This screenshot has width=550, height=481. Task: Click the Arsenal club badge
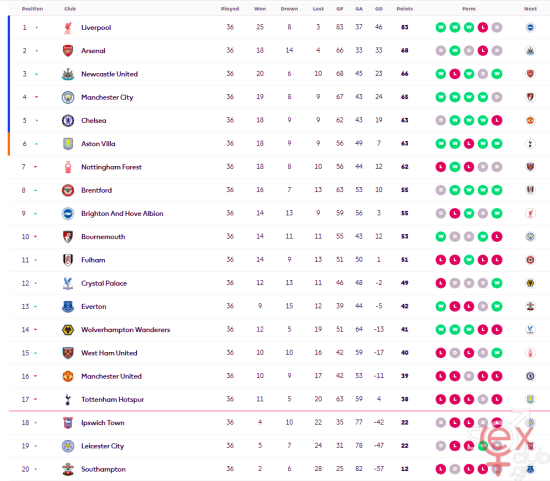[x=68, y=51]
